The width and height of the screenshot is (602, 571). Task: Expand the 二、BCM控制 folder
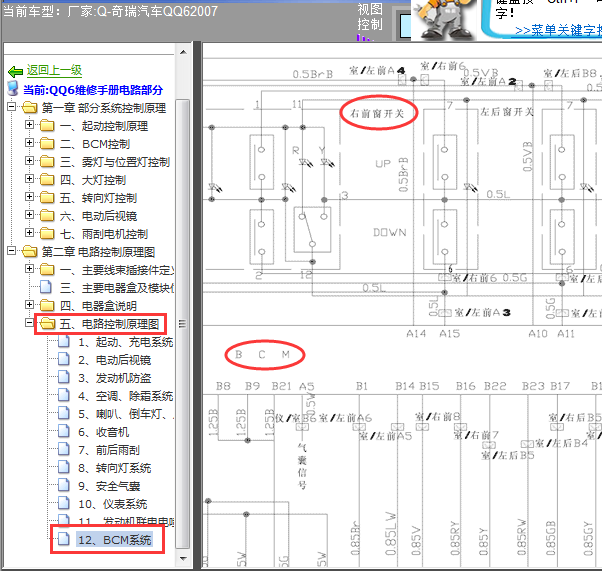point(30,142)
